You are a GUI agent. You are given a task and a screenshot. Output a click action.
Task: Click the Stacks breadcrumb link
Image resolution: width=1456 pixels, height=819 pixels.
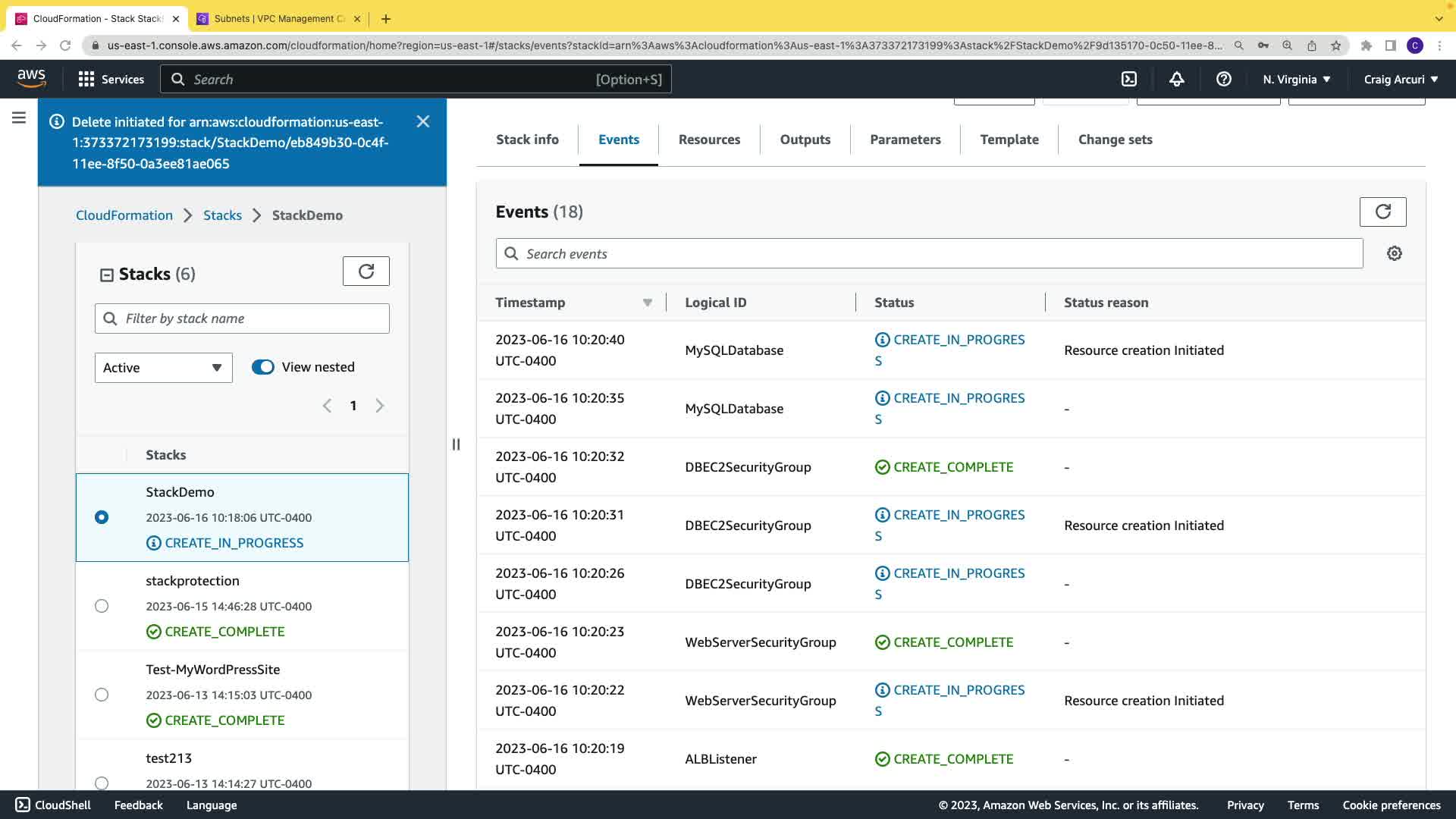pyautogui.click(x=222, y=215)
